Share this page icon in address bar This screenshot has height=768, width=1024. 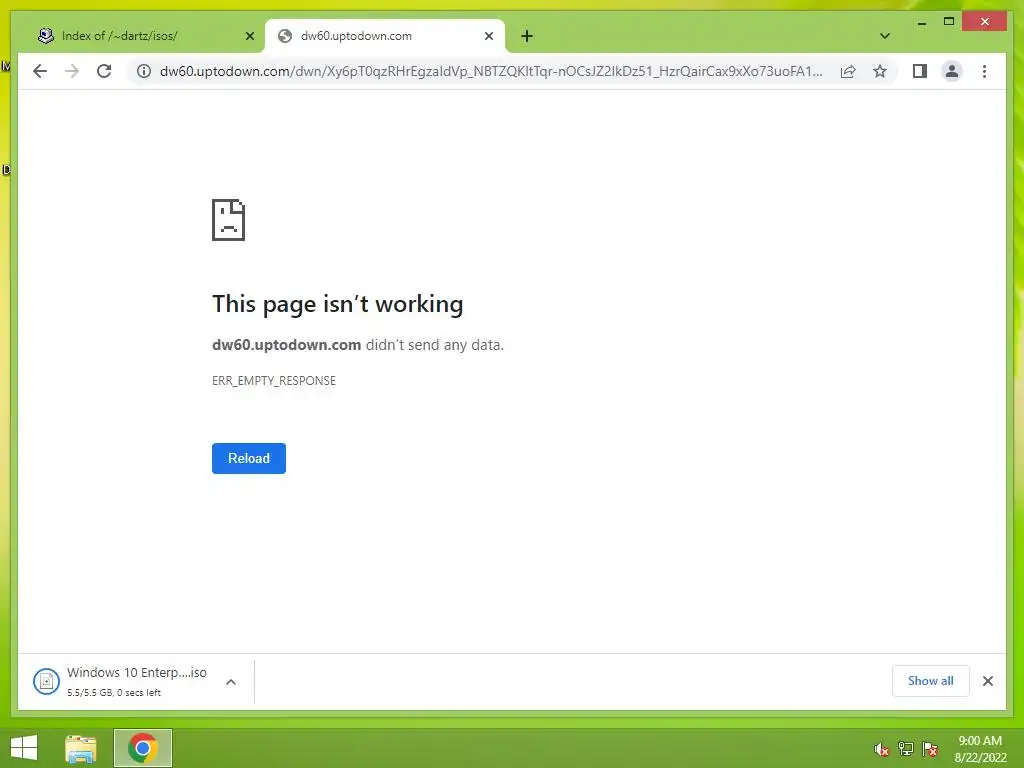tap(848, 71)
